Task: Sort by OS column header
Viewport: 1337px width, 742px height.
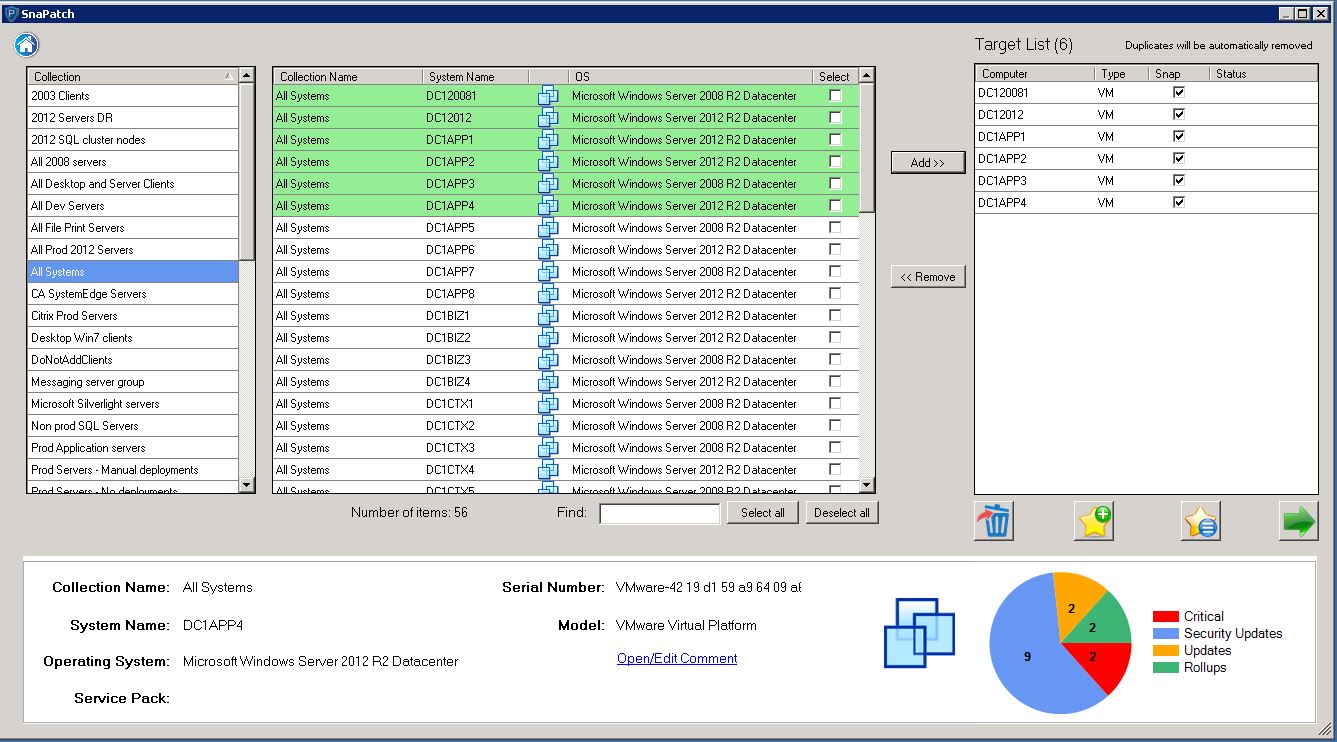Action: click(x=691, y=76)
